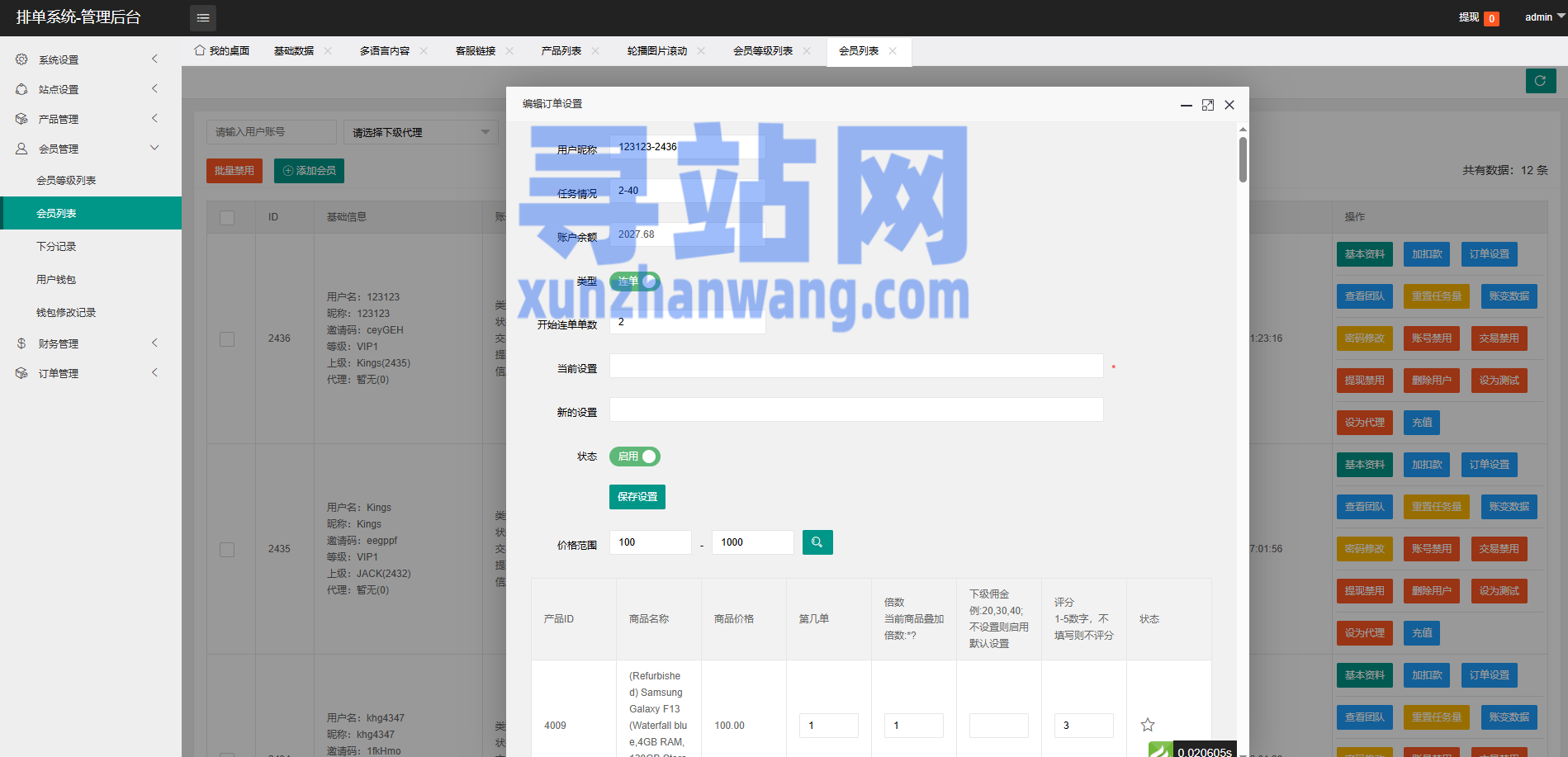The width and height of the screenshot is (1568, 757).
Task: Open 下分记录 in the sidebar
Action: 91,246
